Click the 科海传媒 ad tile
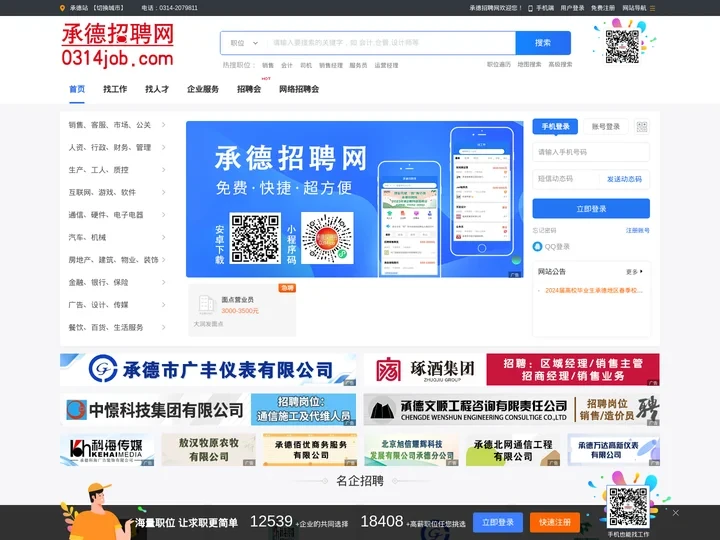720x540 pixels. point(107,450)
